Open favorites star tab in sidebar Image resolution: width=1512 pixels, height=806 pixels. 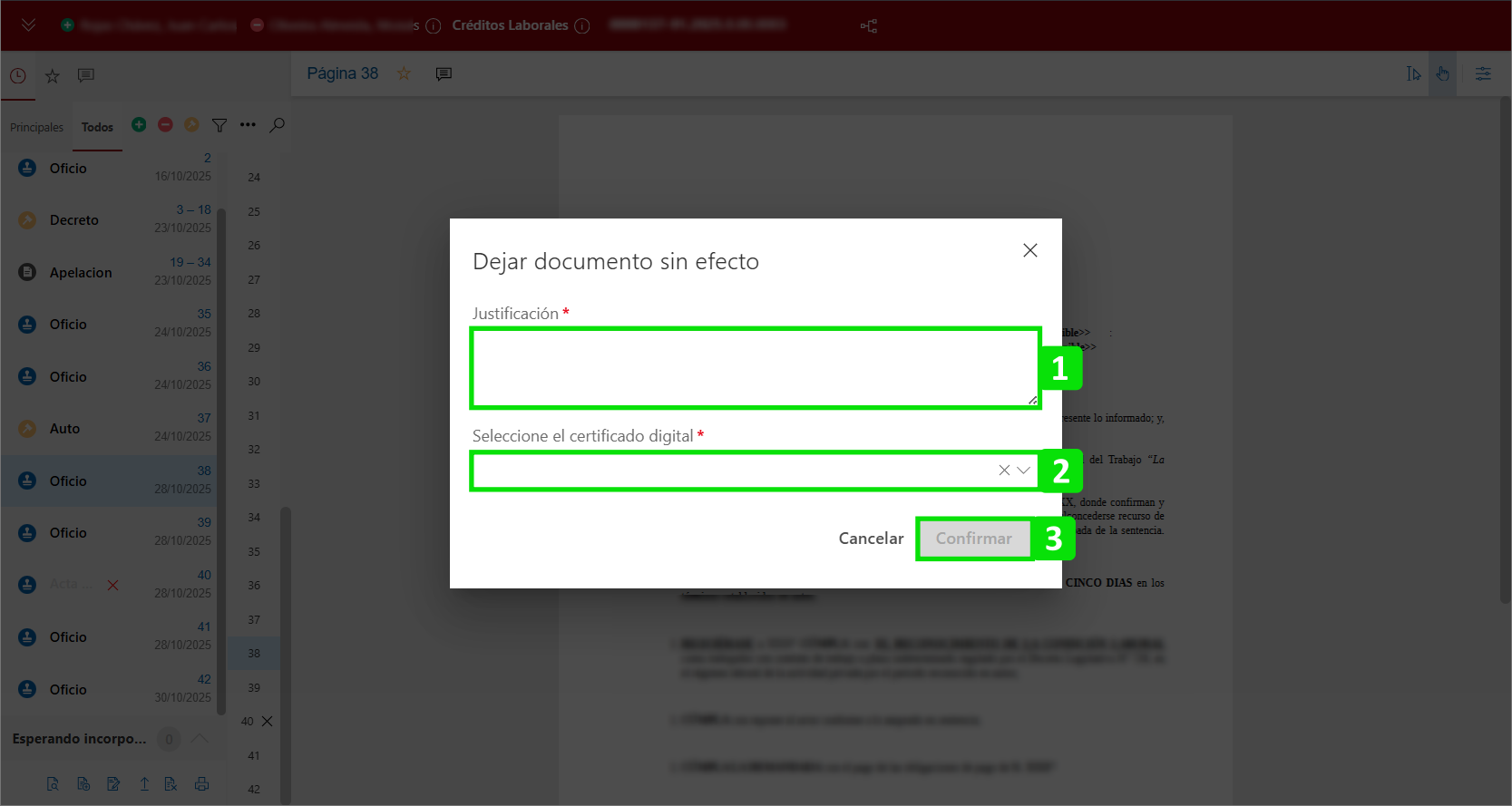coord(53,76)
